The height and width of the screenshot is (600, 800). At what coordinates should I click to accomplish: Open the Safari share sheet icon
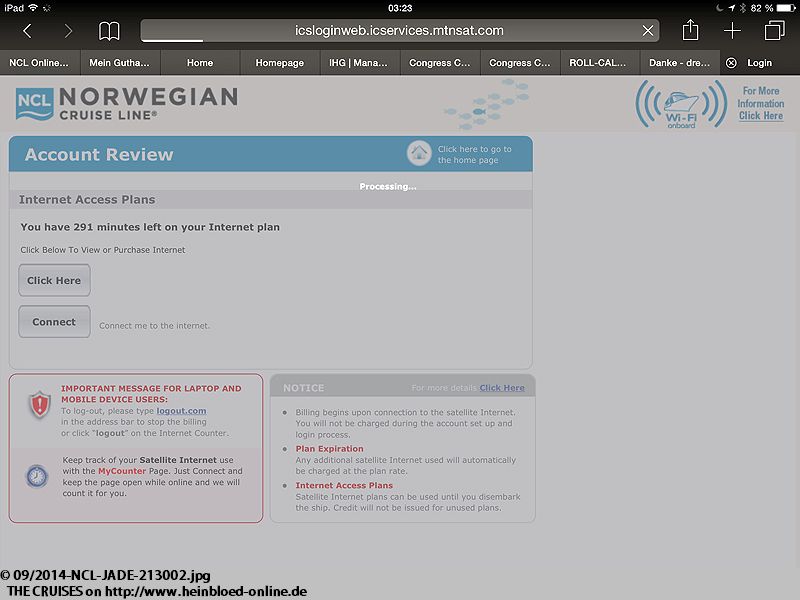tap(690, 30)
